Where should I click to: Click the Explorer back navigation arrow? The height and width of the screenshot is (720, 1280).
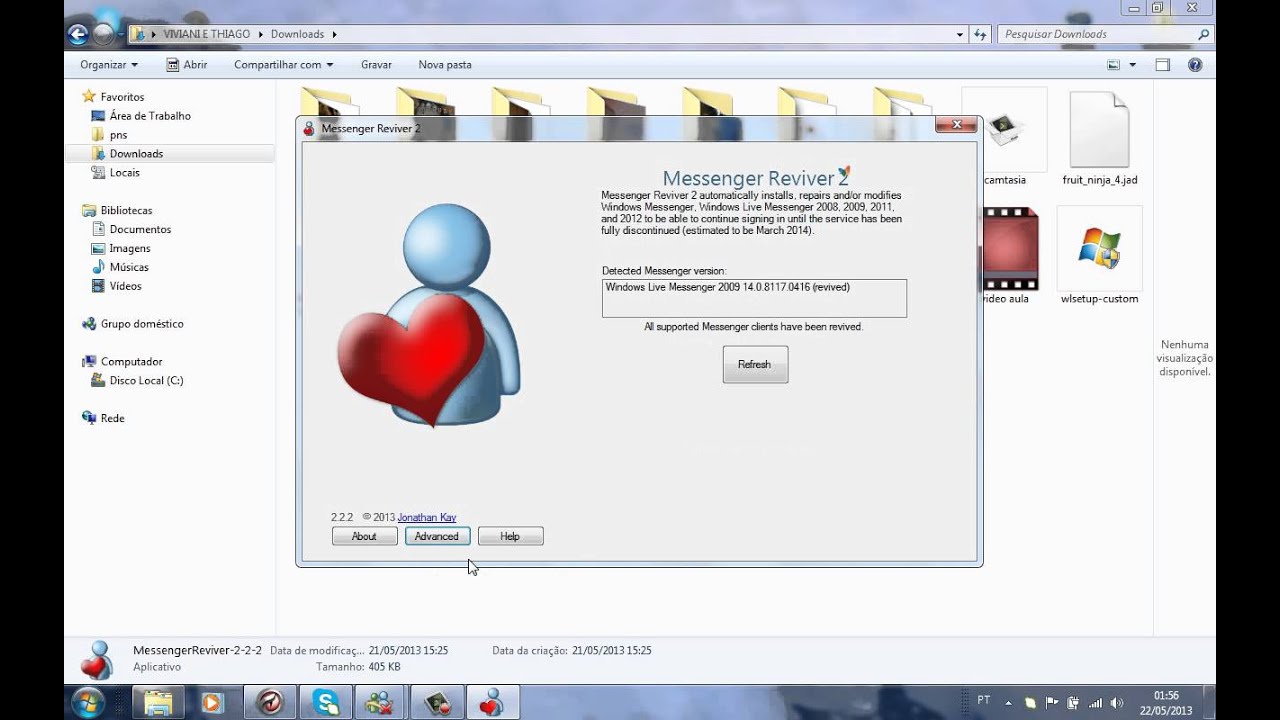[79, 35]
